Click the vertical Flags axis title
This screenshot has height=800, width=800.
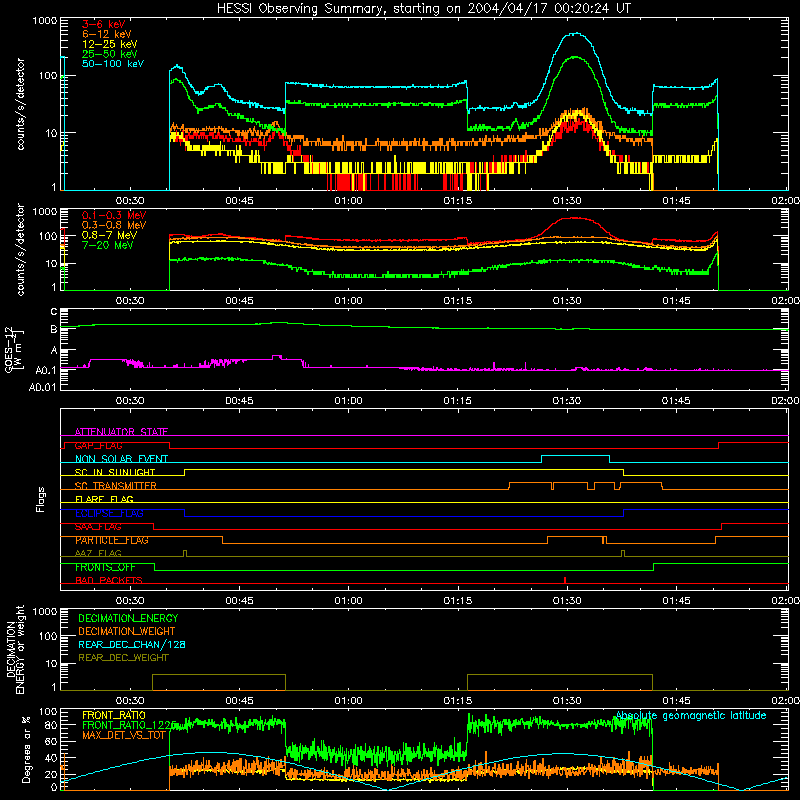coord(41,499)
